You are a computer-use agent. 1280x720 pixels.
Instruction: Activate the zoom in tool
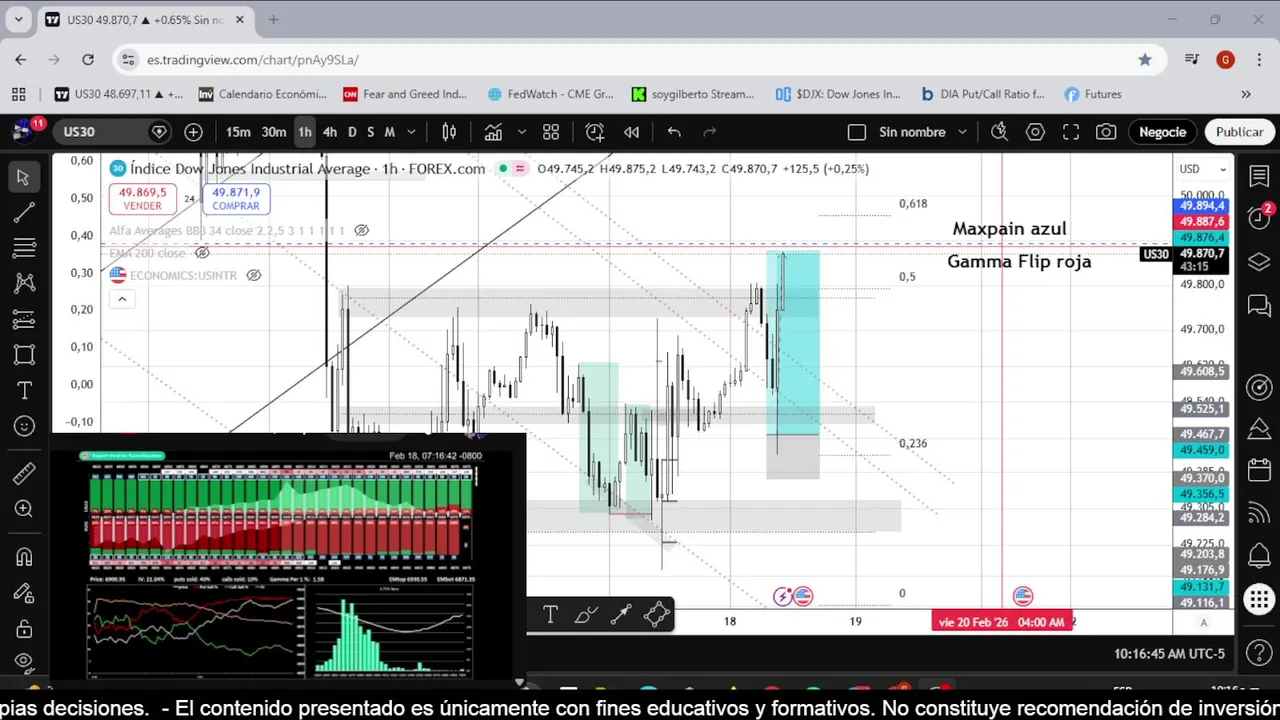tap(24, 510)
